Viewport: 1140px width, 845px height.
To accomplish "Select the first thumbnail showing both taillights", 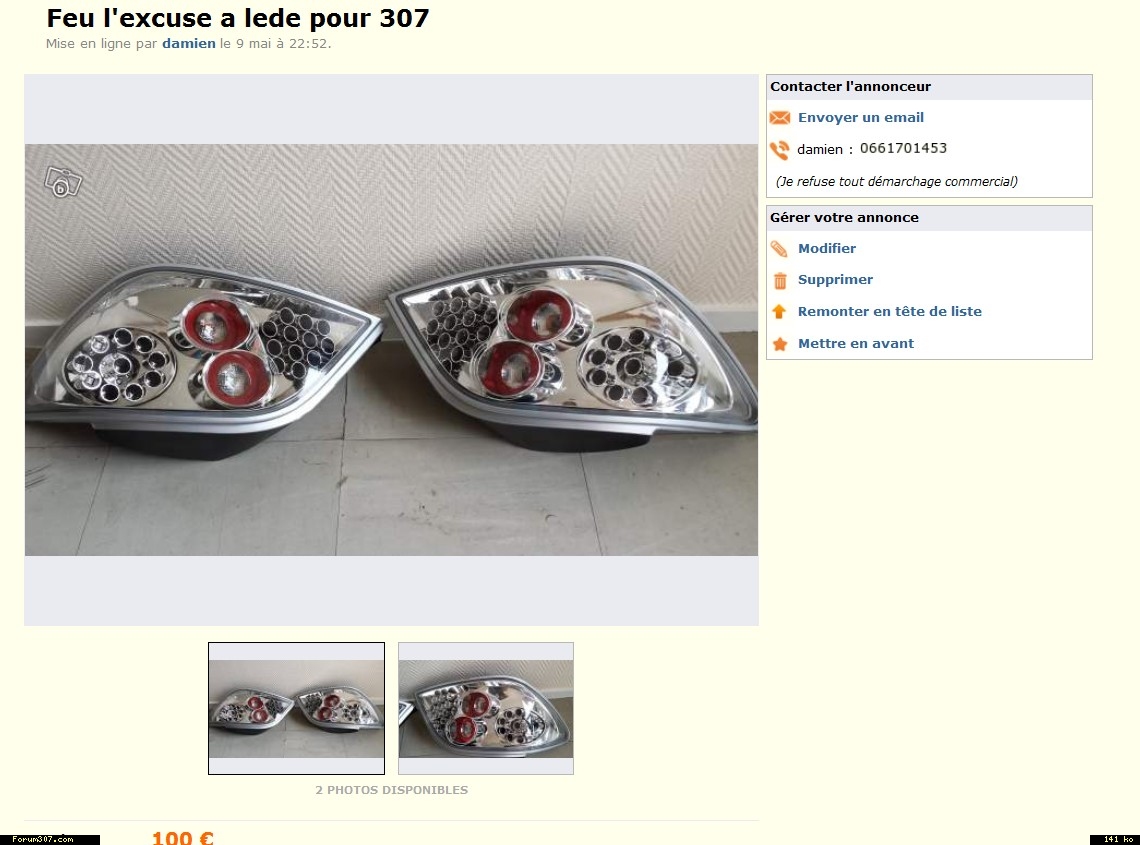I will pos(297,708).
